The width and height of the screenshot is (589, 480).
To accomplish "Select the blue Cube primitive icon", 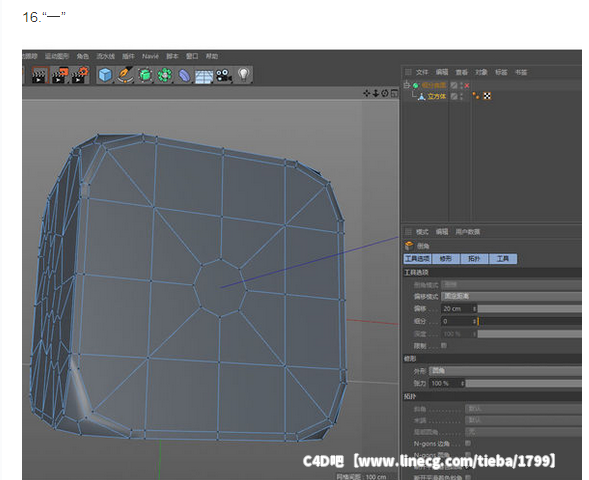I will (105, 75).
